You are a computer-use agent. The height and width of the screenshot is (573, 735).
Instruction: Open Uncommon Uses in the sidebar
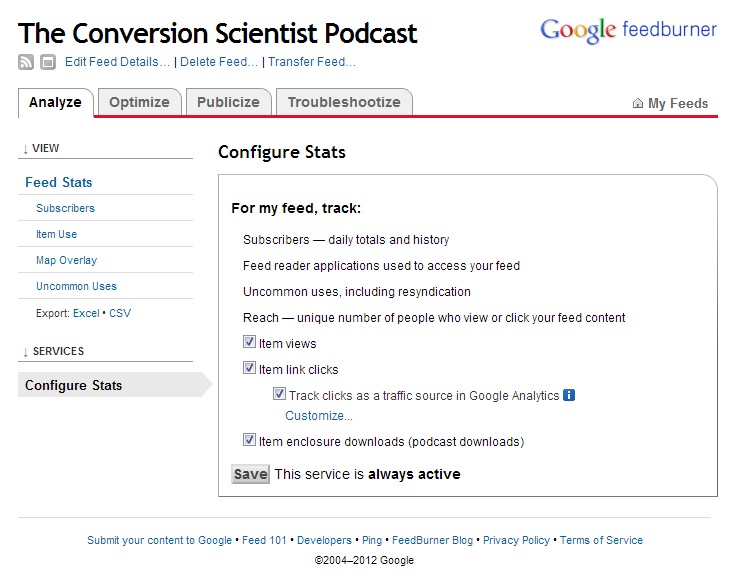click(76, 286)
